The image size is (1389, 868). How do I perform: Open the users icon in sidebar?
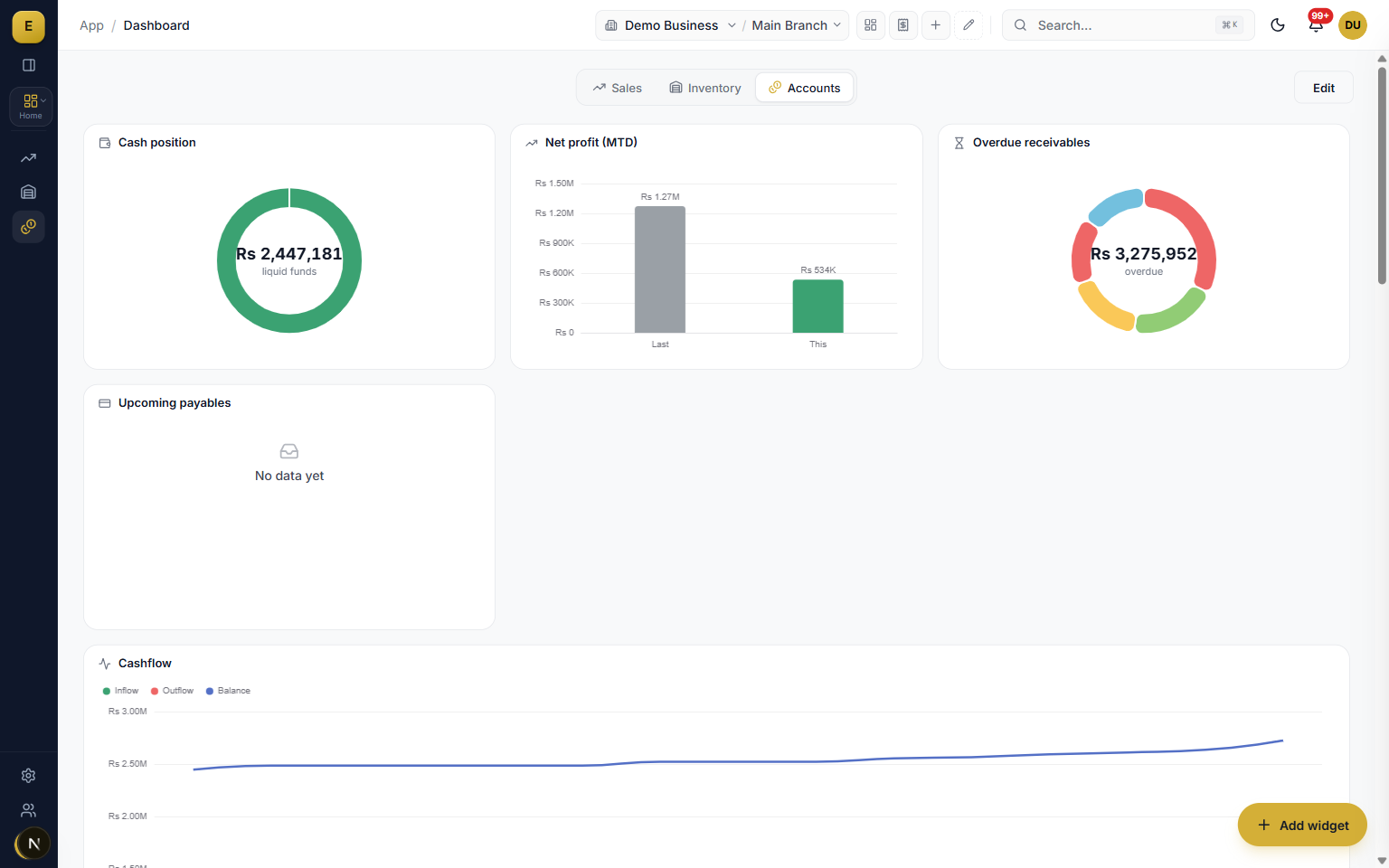(29, 810)
